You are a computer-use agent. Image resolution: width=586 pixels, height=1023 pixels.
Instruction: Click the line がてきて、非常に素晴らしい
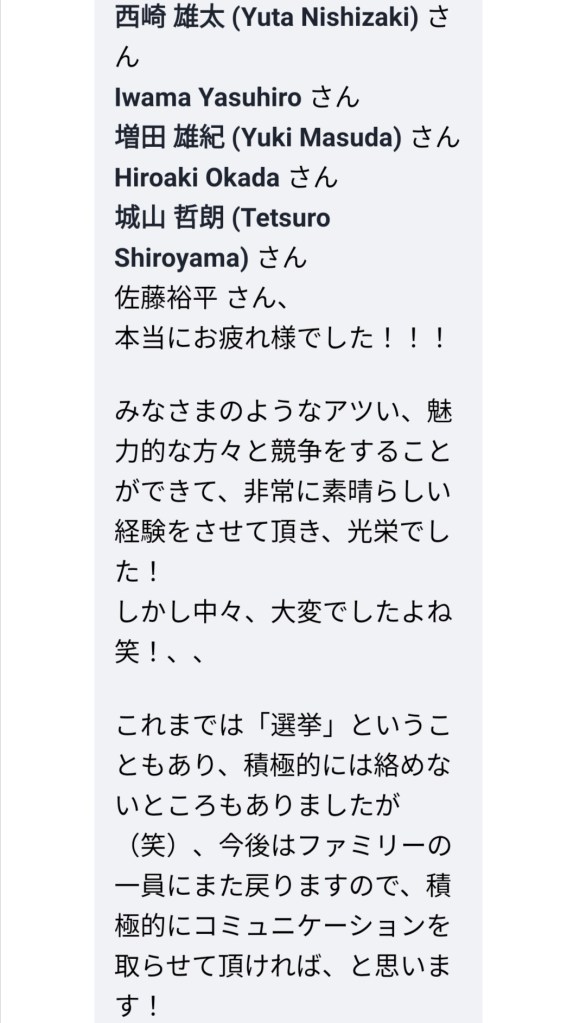point(283,491)
